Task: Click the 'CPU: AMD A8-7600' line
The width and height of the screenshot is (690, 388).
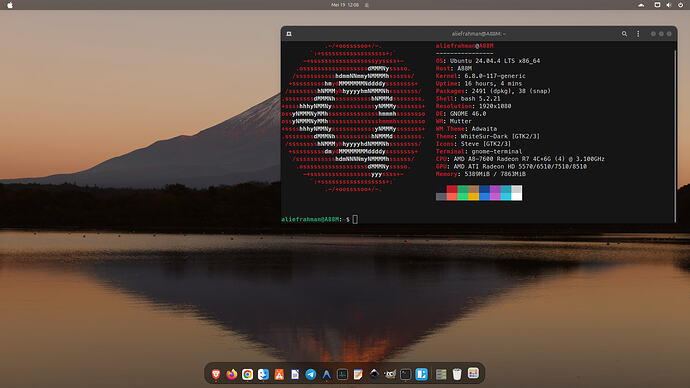Action: 520,159
